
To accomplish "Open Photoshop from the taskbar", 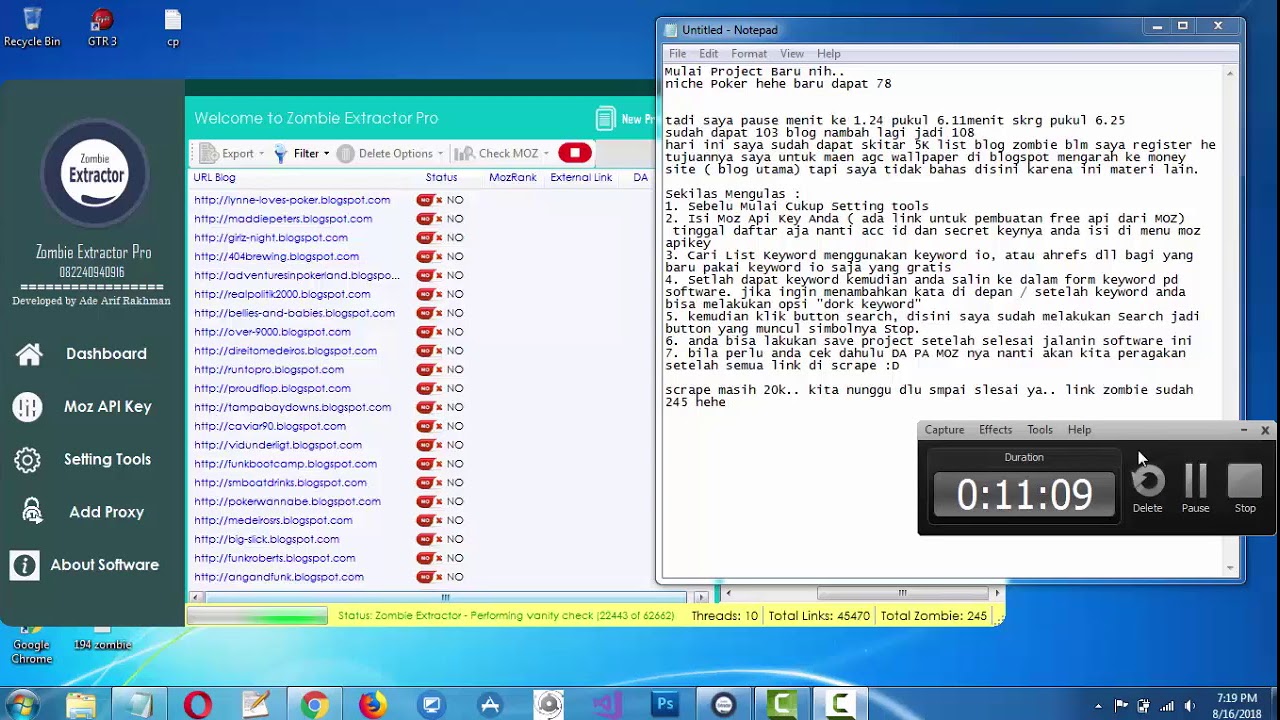I will coord(665,705).
